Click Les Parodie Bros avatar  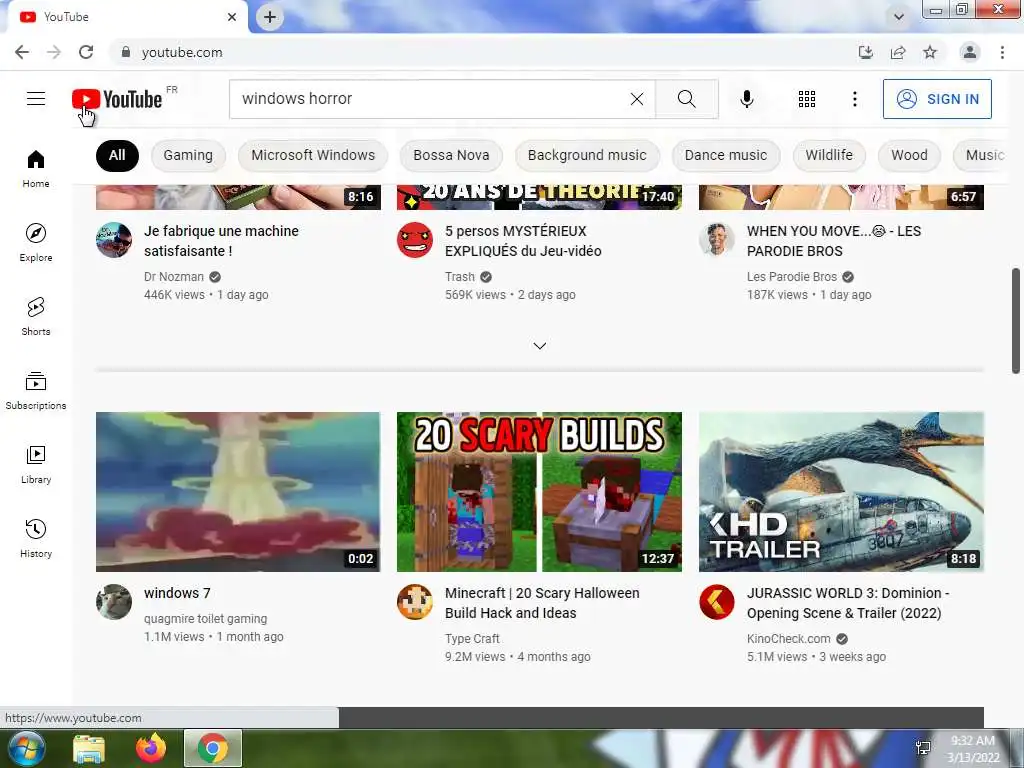(716, 240)
